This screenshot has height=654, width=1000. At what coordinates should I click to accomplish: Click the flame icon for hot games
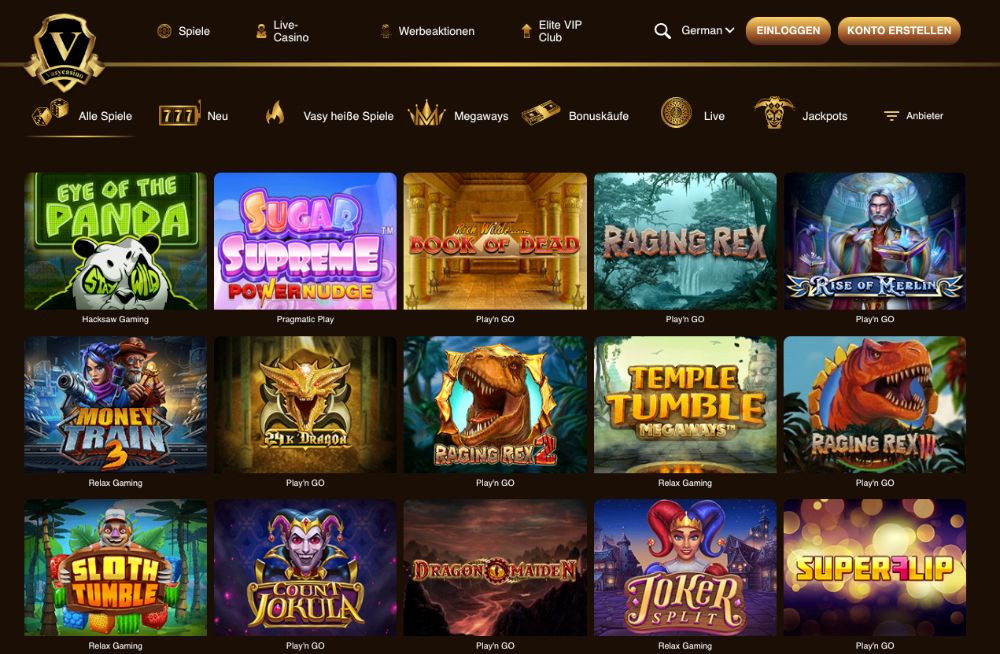(x=275, y=114)
